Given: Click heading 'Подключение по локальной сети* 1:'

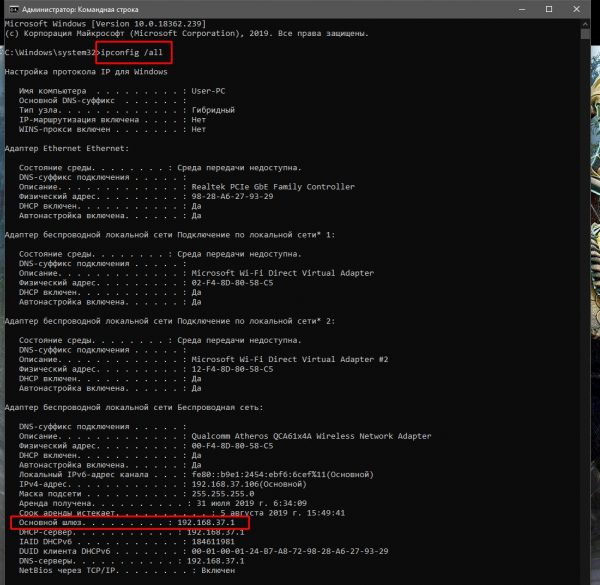Looking at the screenshot, I should (x=256, y=235).
